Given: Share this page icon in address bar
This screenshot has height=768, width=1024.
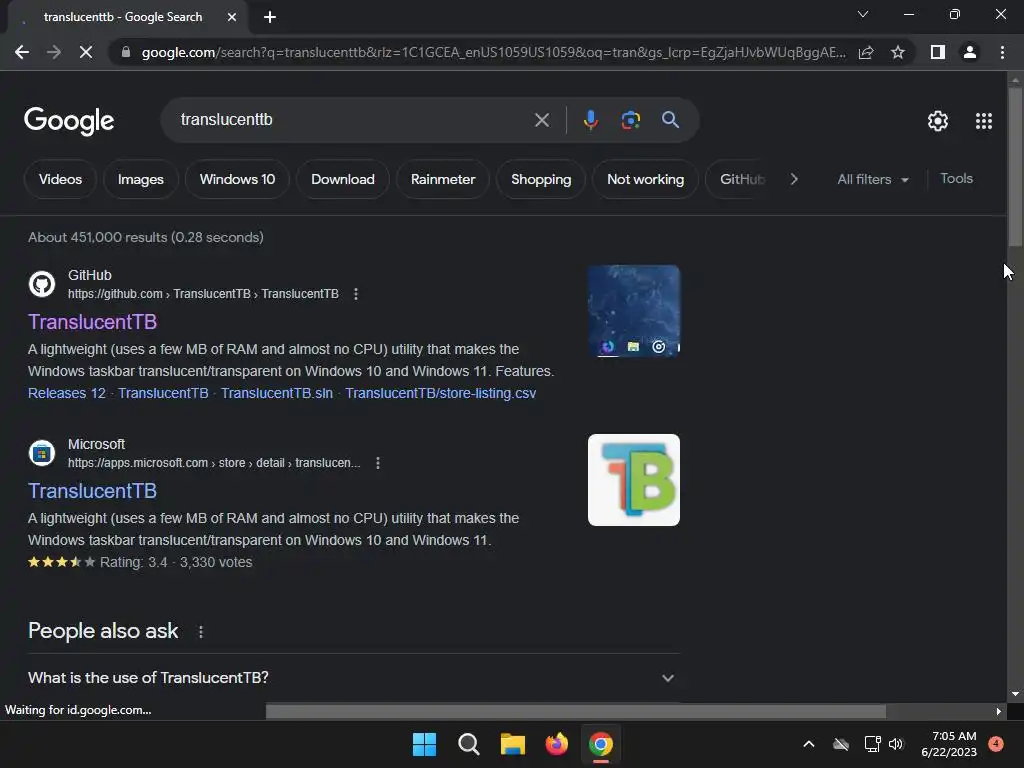Looking at the screenshot, I should click(x=866, y=52).
